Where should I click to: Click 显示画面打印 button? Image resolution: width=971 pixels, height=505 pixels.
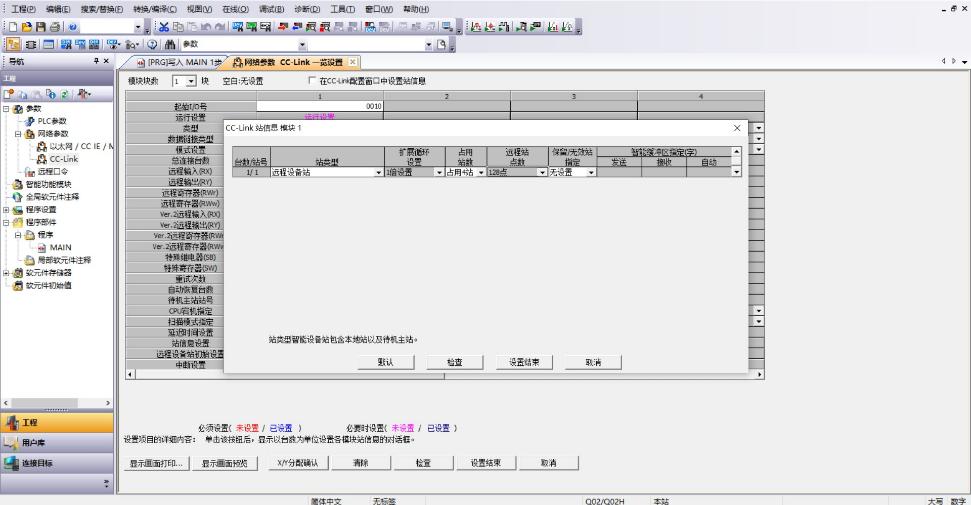[x=155, y=463]
